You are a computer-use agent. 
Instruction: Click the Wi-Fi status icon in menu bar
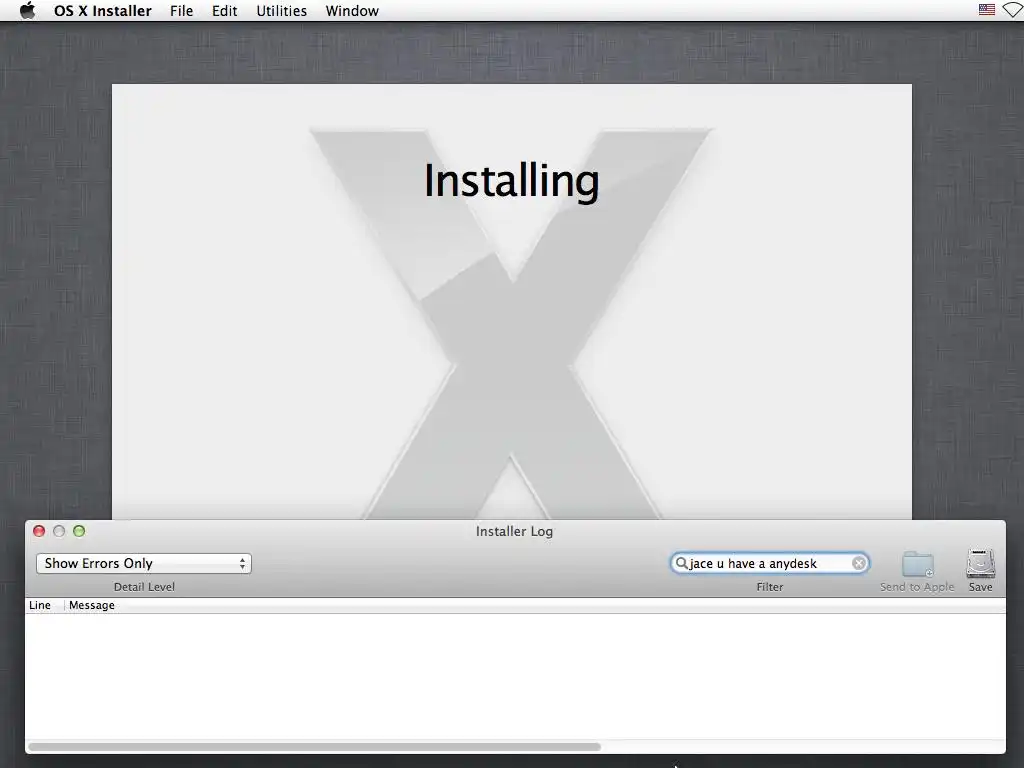coord(1014,10)
